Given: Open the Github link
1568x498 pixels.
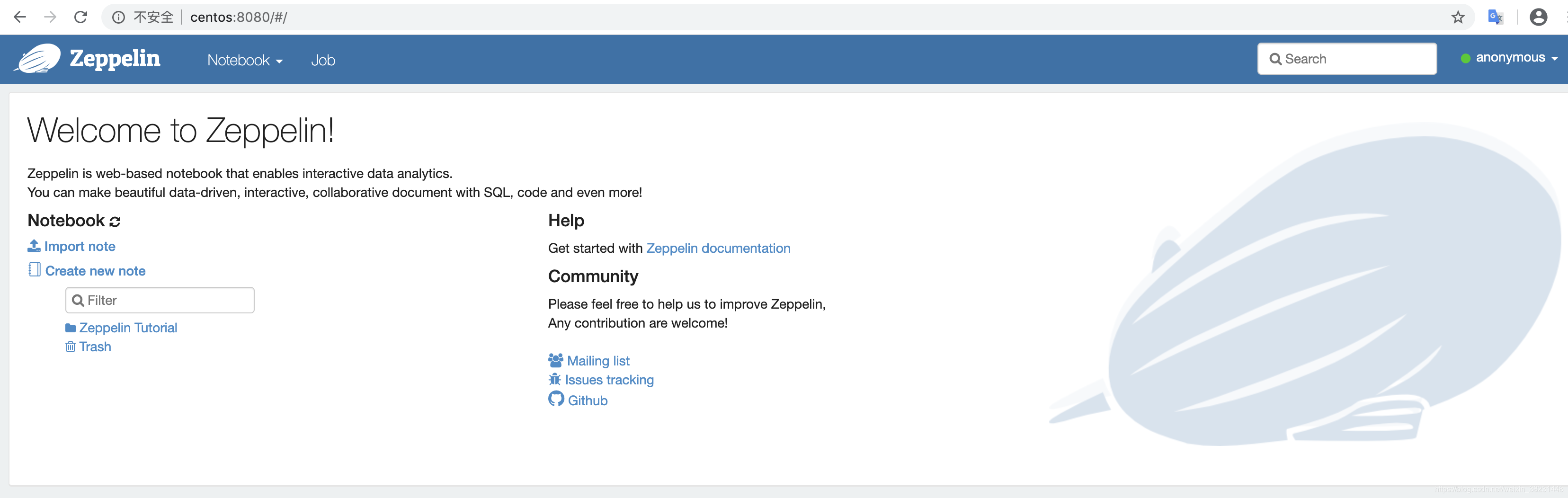Looking at the screenshot, I should click(x=588, y=400).
